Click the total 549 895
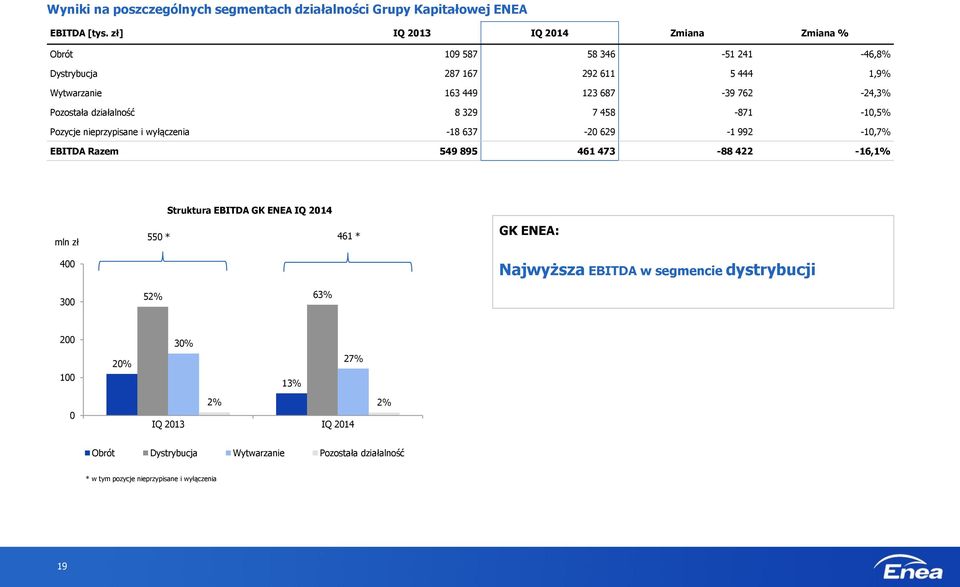The height and width of the screenshot is (587, 960). [459, 151]
